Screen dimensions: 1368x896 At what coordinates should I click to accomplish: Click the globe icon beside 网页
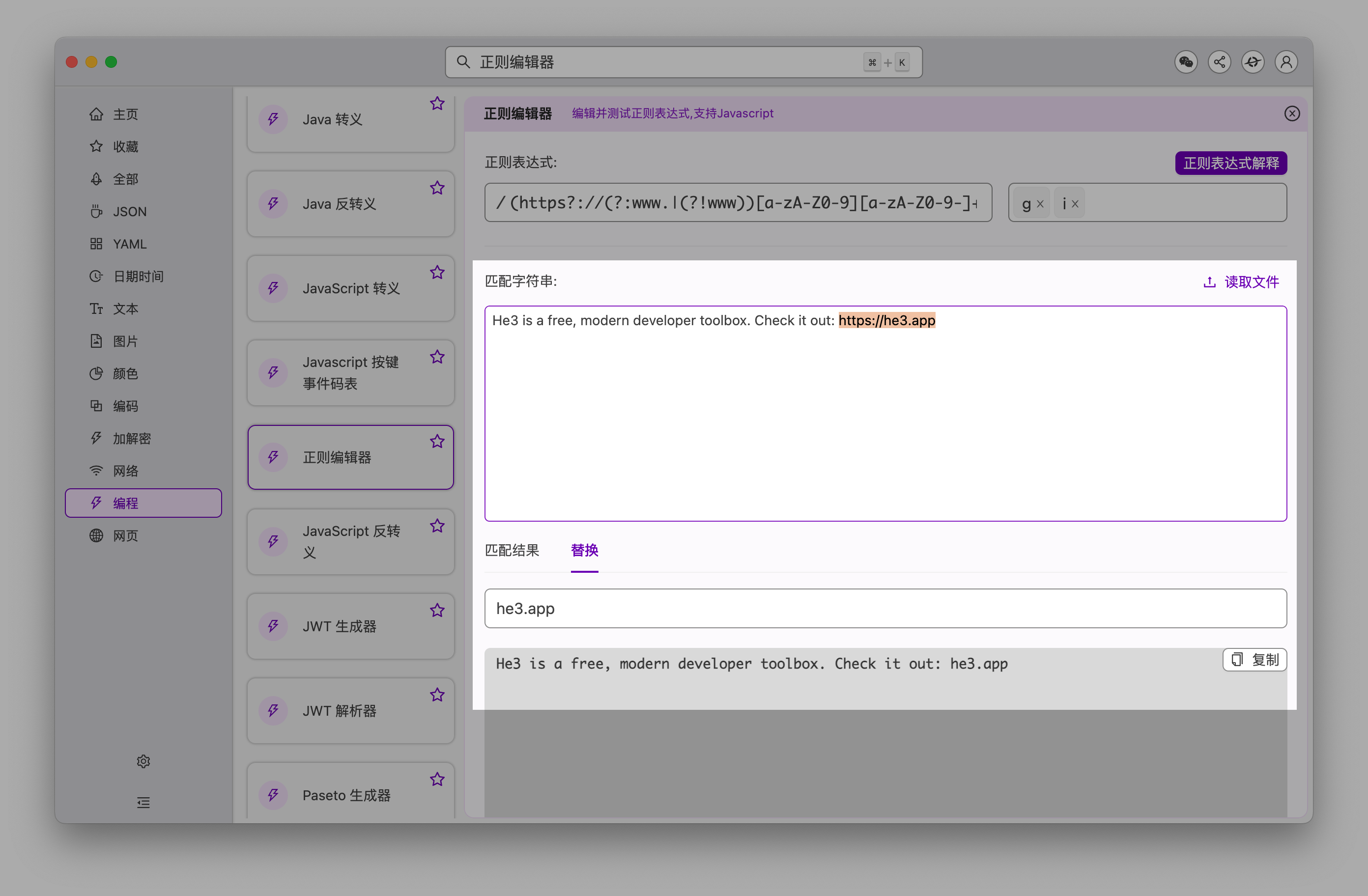[x=96, y=535]
